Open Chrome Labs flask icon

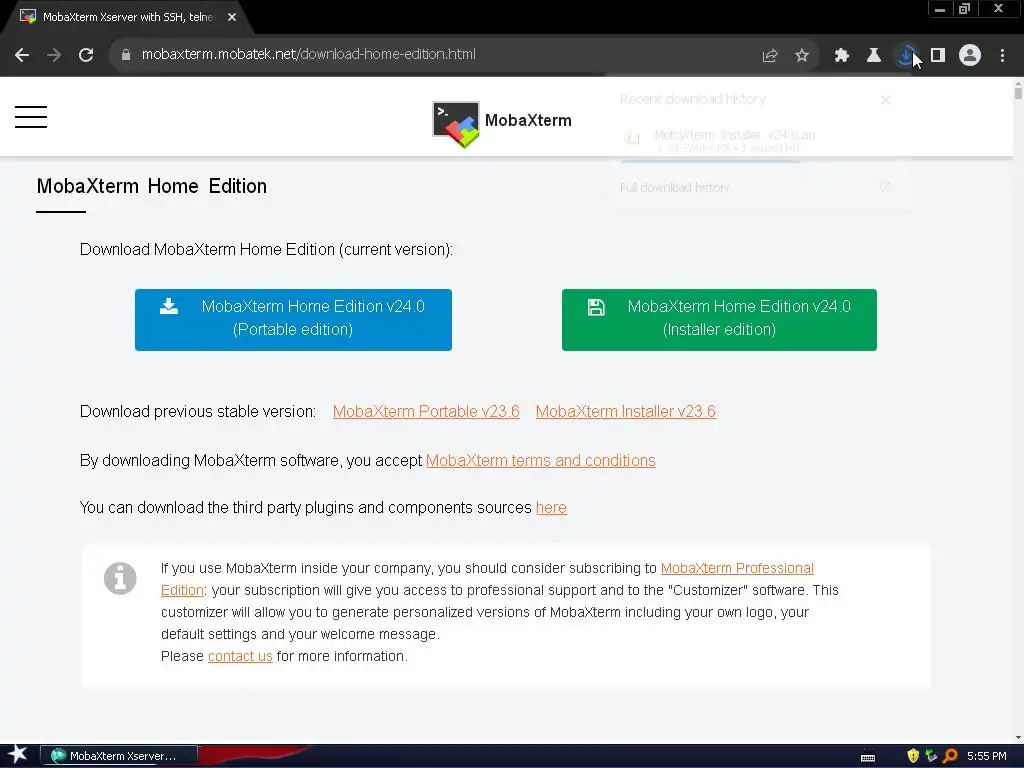874,56
